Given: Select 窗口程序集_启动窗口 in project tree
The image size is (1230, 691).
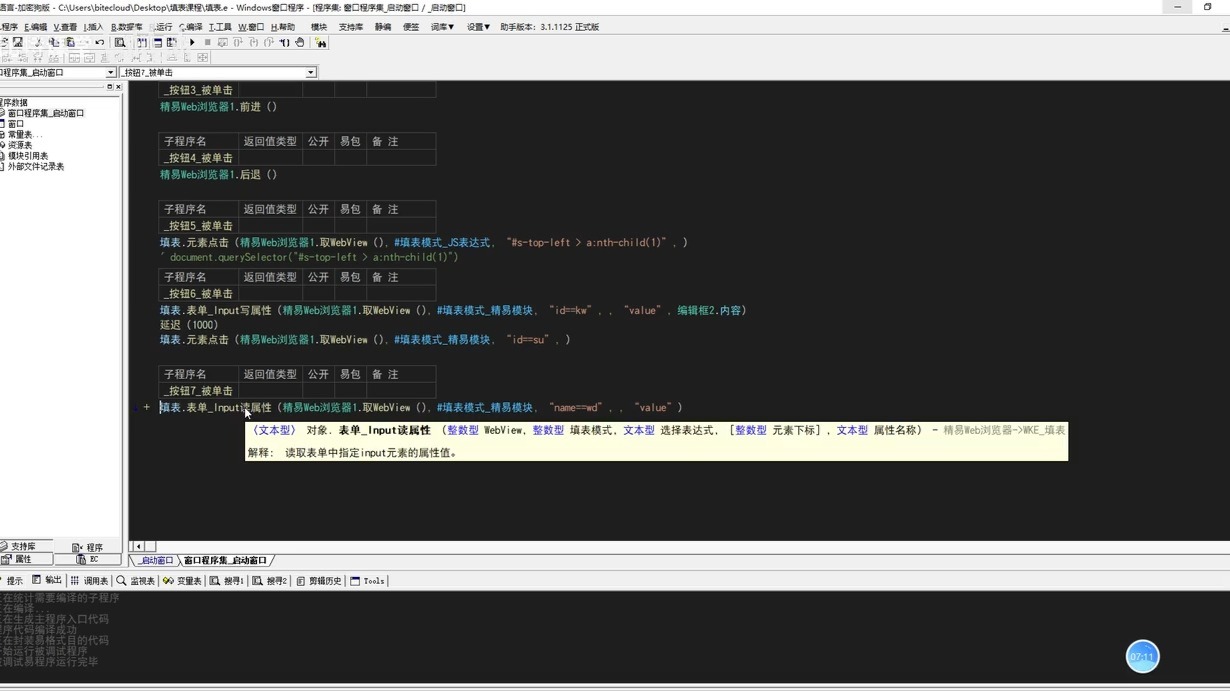Looking at the screenshot, I should coord(46,113).
